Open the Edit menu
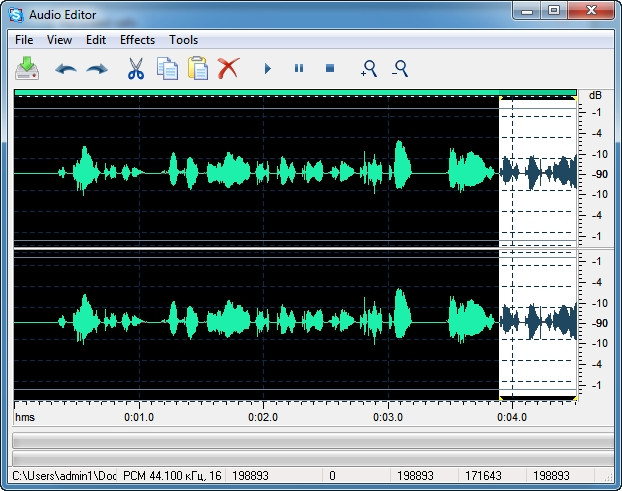This screenshot has width=622, height=491. [x=96, y=40]
